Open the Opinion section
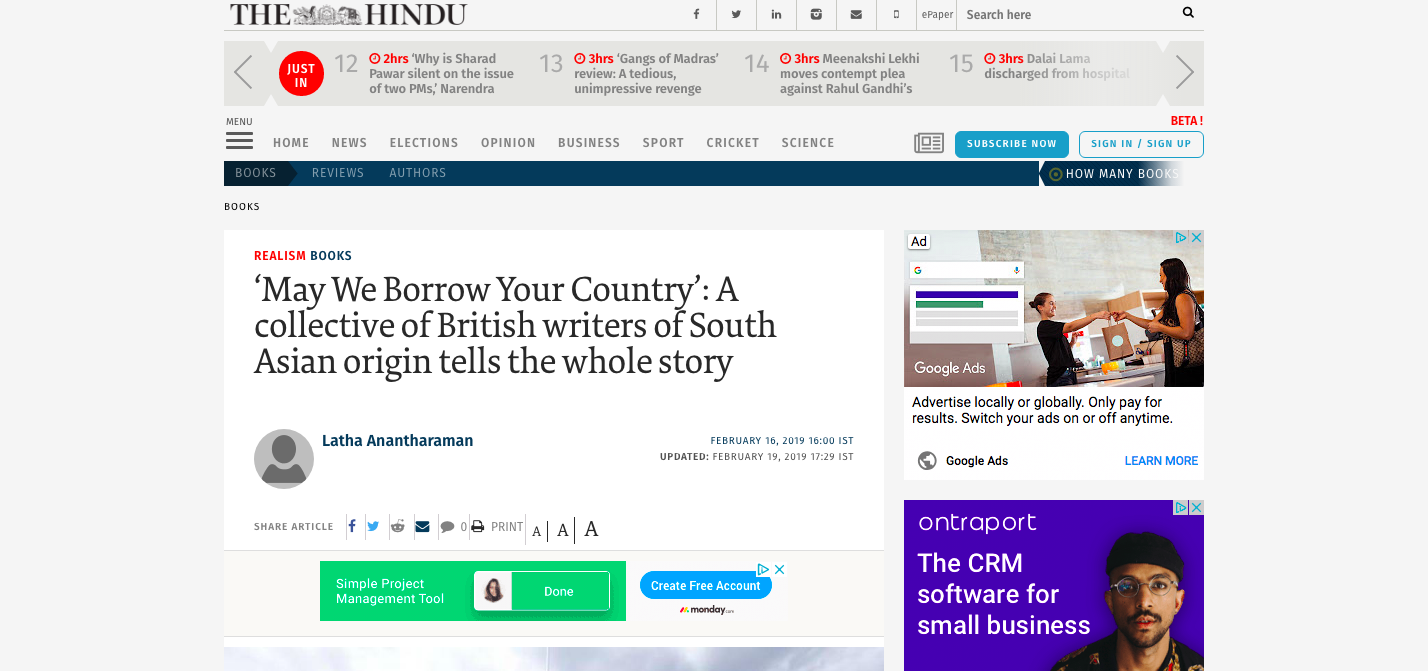This screenshot has height=671, width=1428. click(x=508, y=143)
